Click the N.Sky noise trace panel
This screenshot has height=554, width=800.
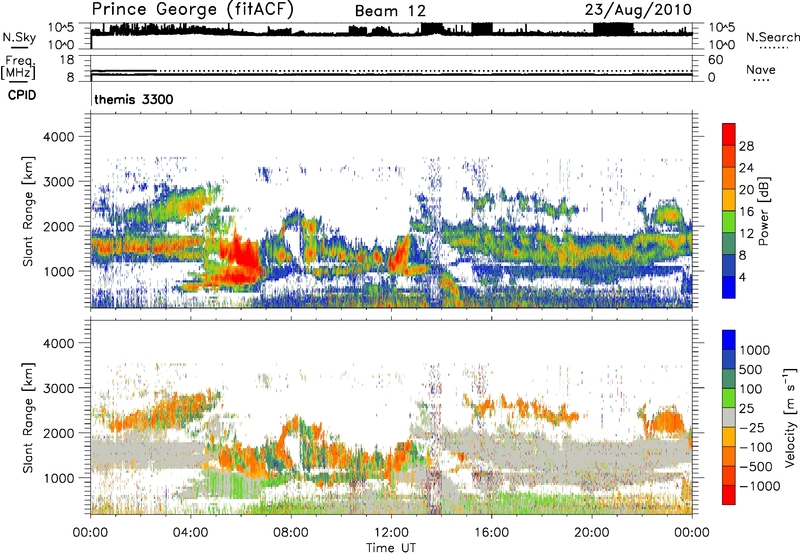tap(391, 36)
